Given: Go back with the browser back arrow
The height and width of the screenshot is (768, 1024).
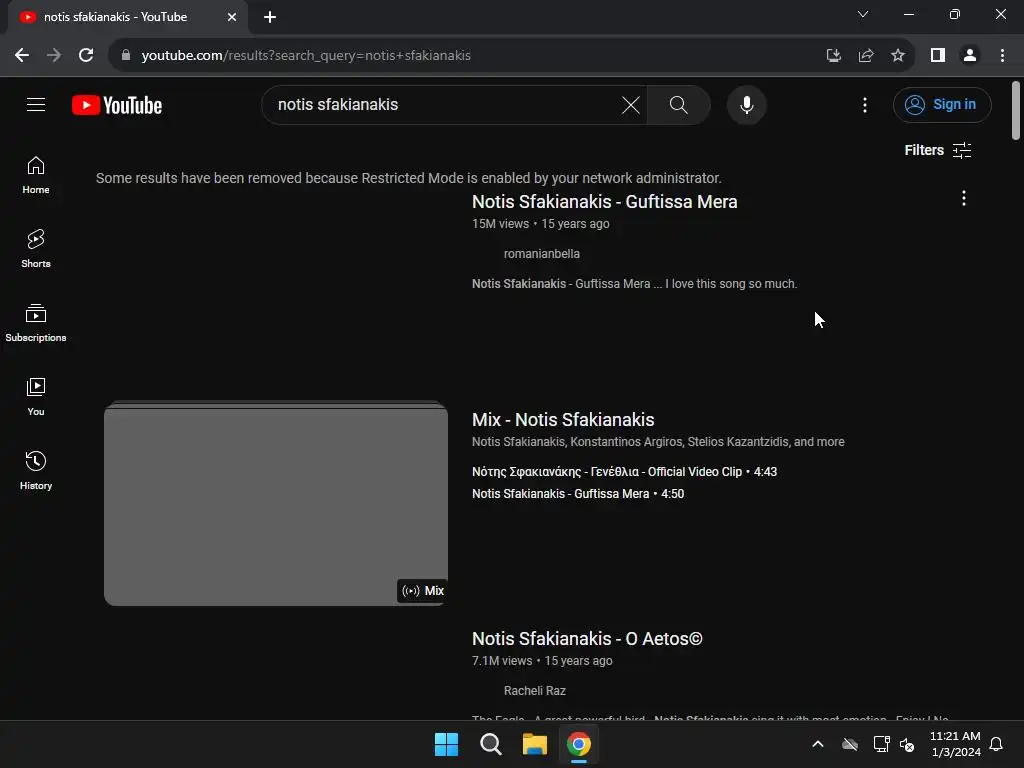Looking at the screenshot, I should (22, 56).
